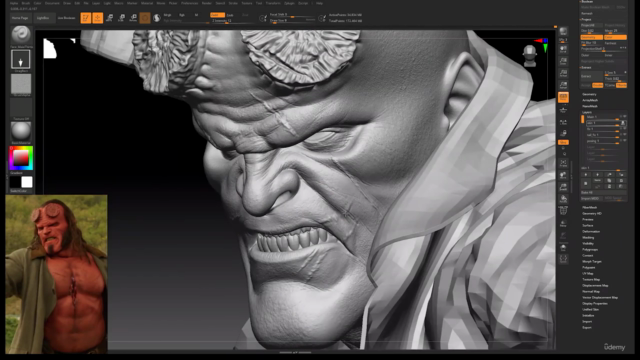Expand the UV Map subpalette
Screen dimensions: 640x360
pyautogui.click(x=588, y=273)
